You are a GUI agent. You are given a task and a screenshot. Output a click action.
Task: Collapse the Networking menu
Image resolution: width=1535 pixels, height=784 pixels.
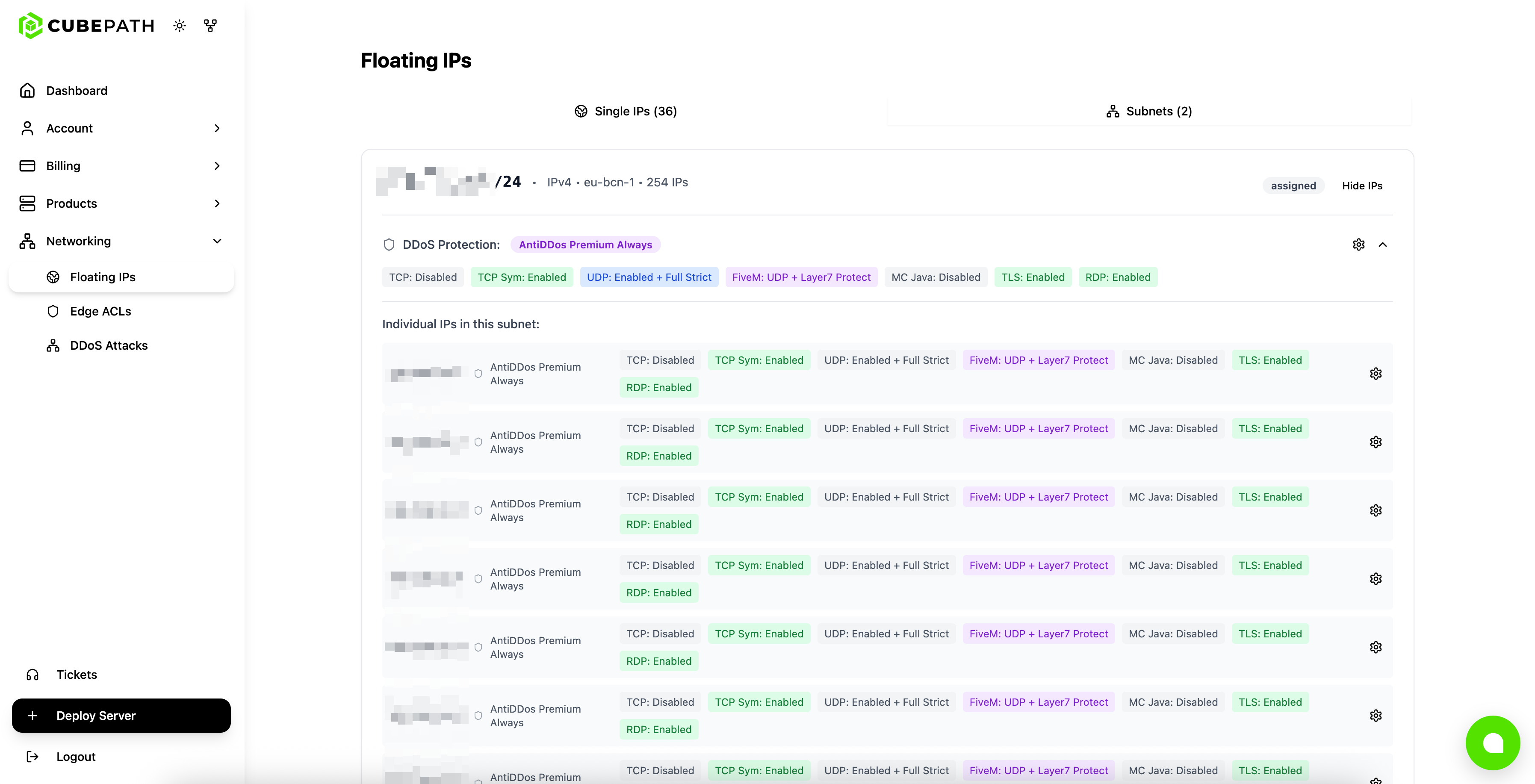(217, 241)
